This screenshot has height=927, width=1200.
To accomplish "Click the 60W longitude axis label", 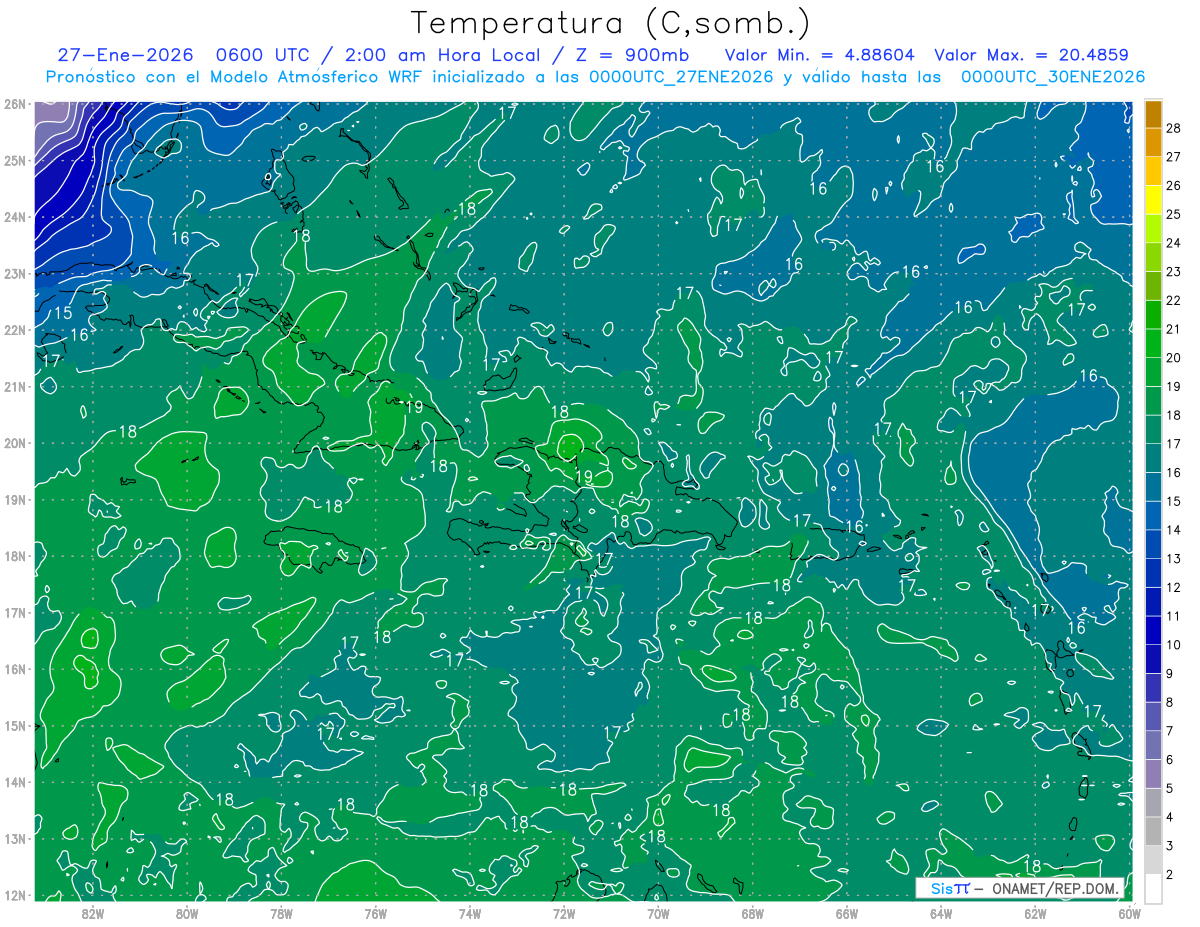I will (x=1128, y=913).
